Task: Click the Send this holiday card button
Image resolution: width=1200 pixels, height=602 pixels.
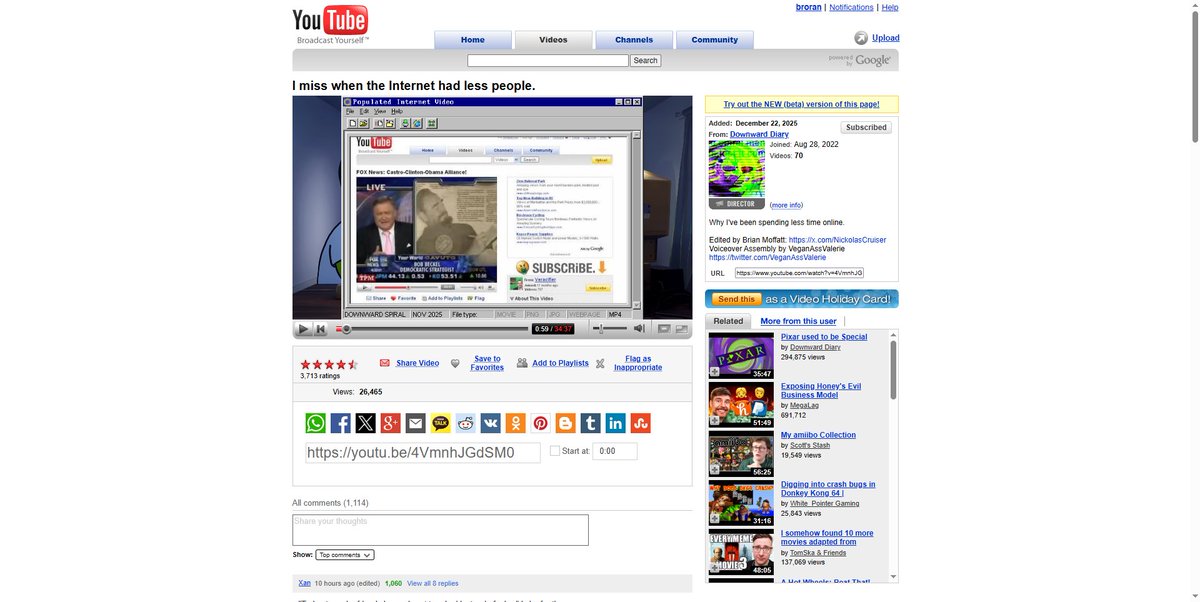Action: [x=735, y=299]
